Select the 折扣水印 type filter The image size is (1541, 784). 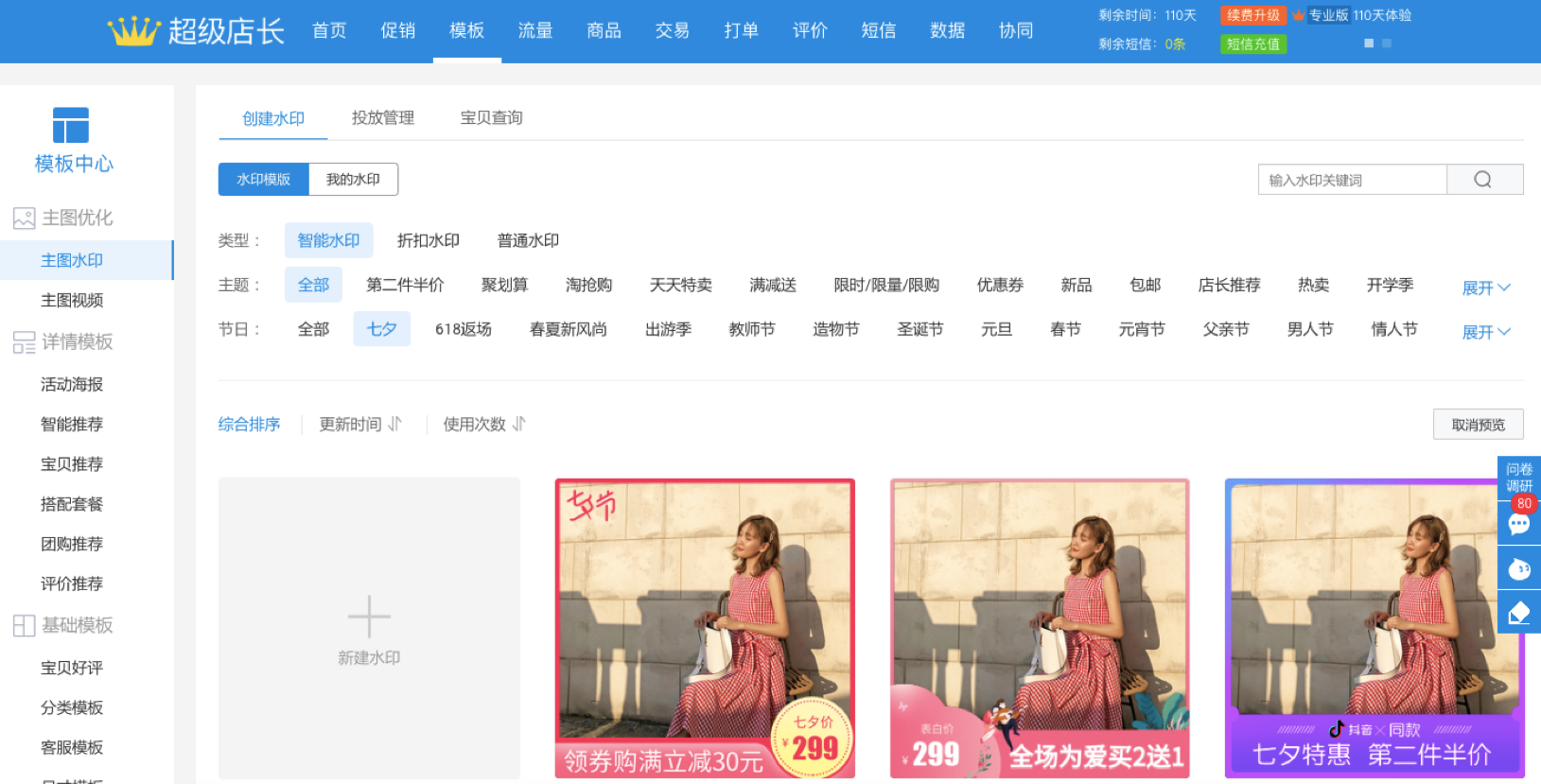[x=428, y=241]
